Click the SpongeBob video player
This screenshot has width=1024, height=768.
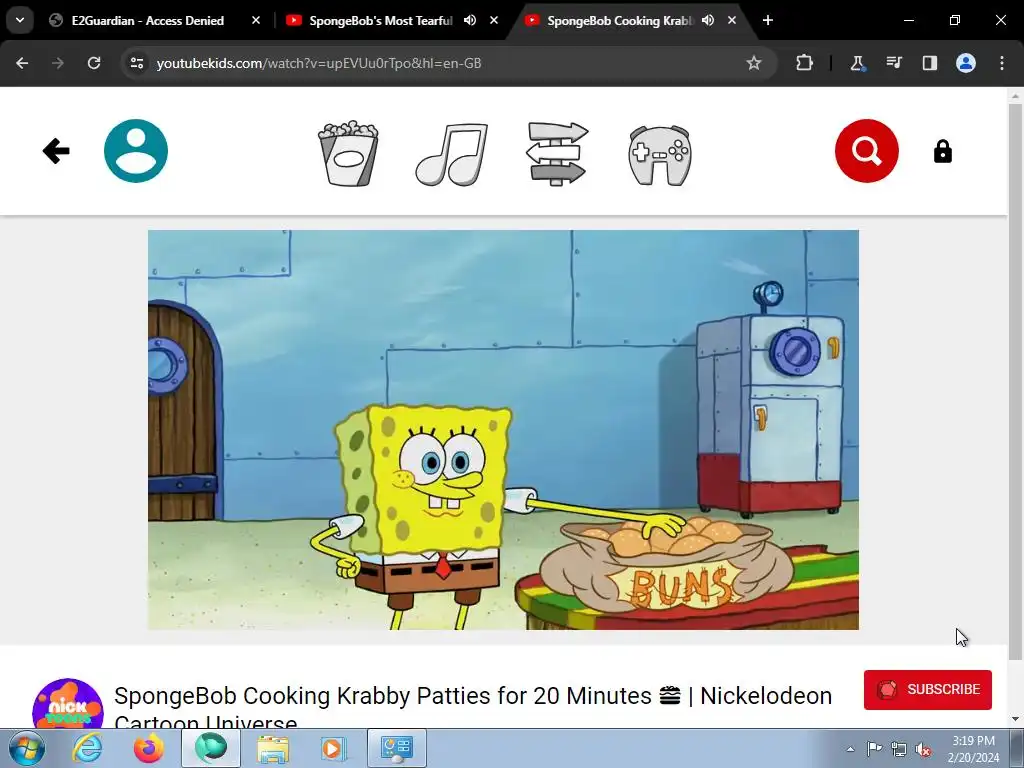click(x=503, y=430)
